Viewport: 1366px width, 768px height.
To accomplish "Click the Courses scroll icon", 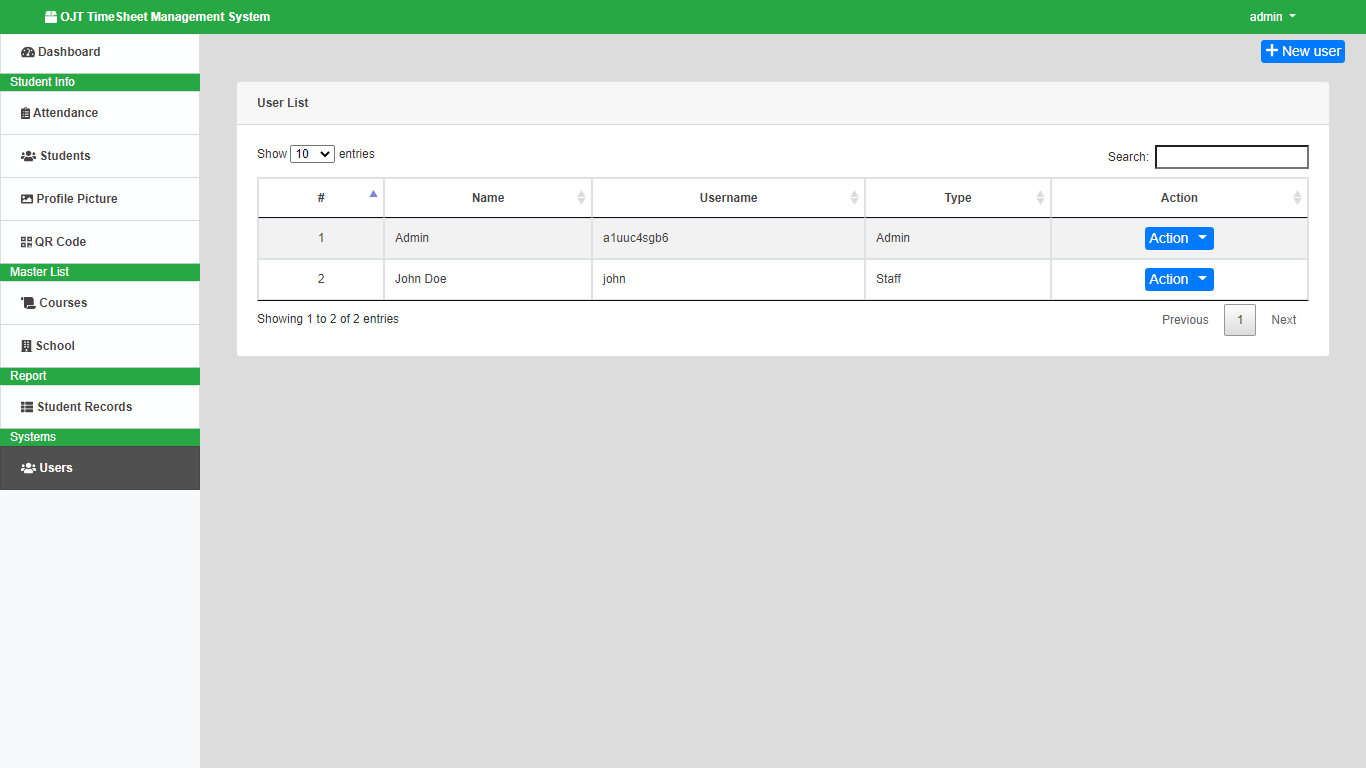I will tap(28, 303).
